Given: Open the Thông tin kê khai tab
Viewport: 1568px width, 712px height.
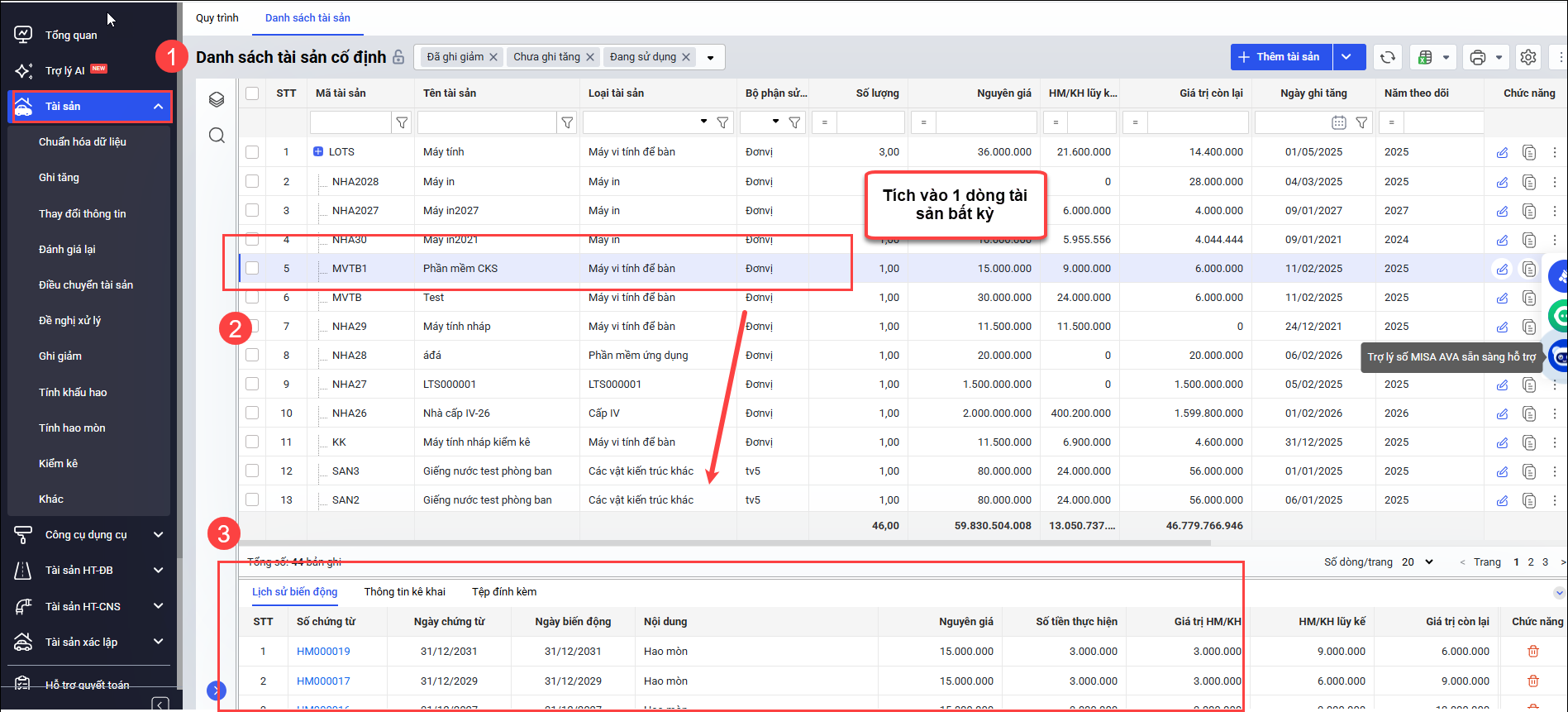Looking at the screenshot, I should point(404,592).
